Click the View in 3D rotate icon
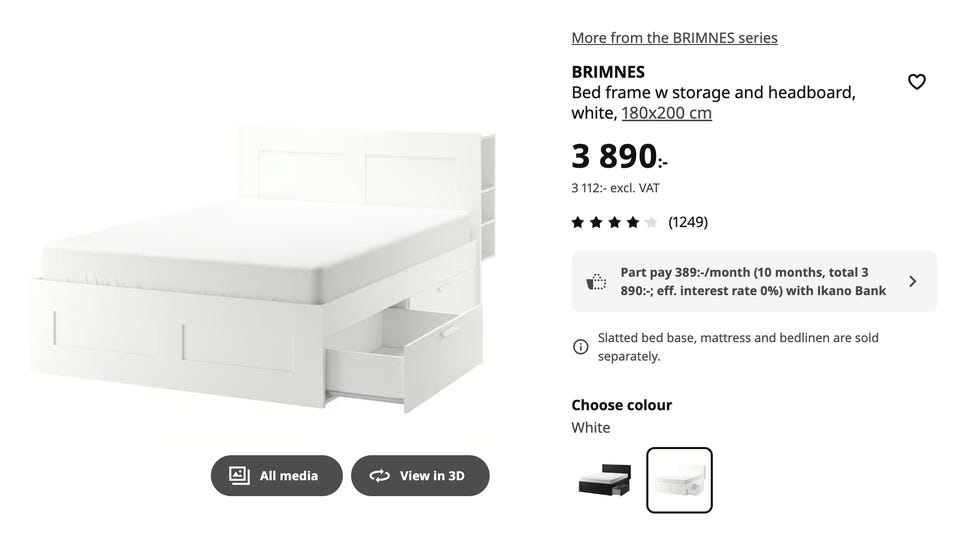The height and width of the screenshot is (535, 960). tap(380, 476)
